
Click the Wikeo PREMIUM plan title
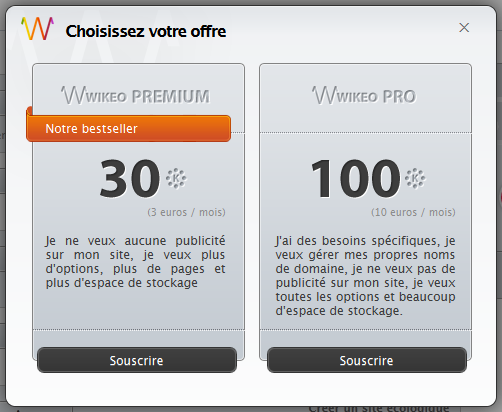pos(135,96)
